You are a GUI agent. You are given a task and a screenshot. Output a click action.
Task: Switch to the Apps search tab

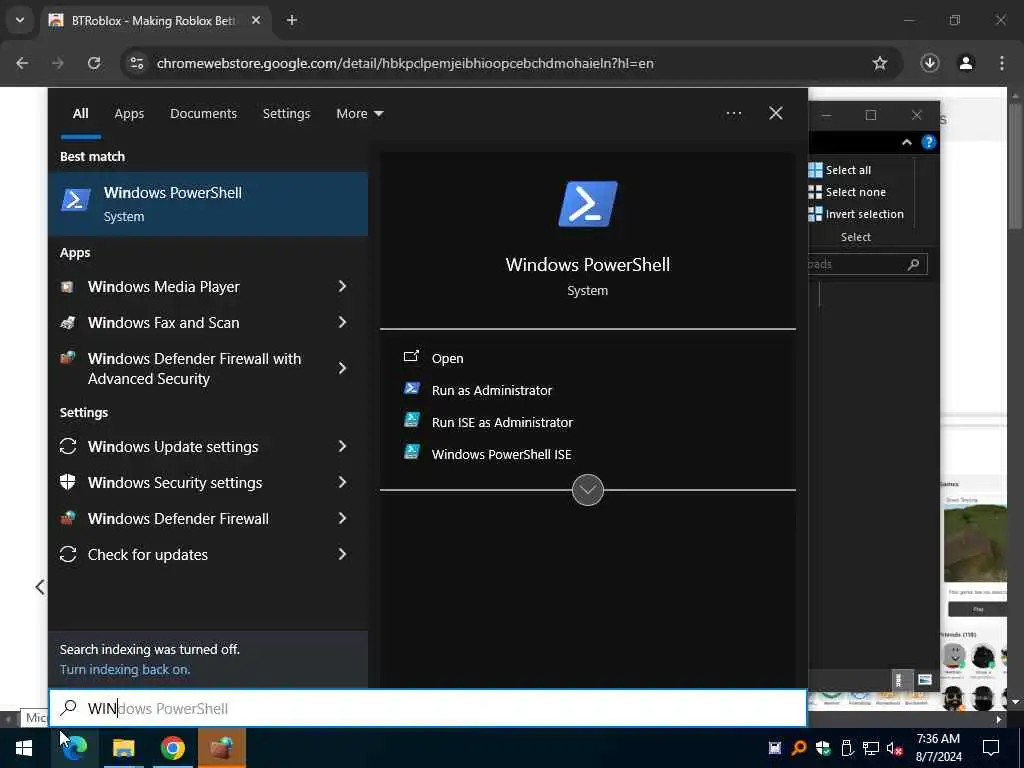[x=129, y=114]
